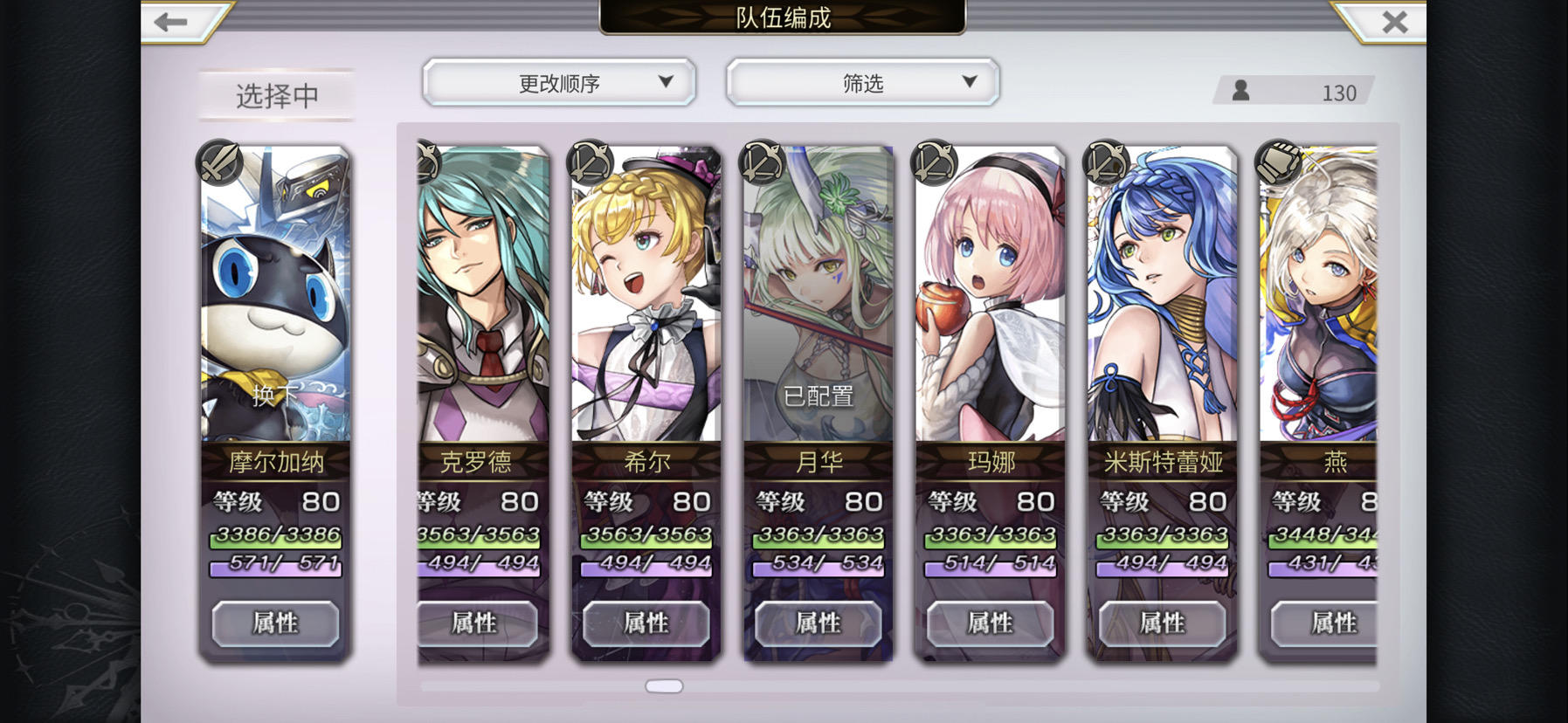Click the bow class icon on 月华's card
Viewport: 1568px width, 723px height.
[x=762, y=162]
